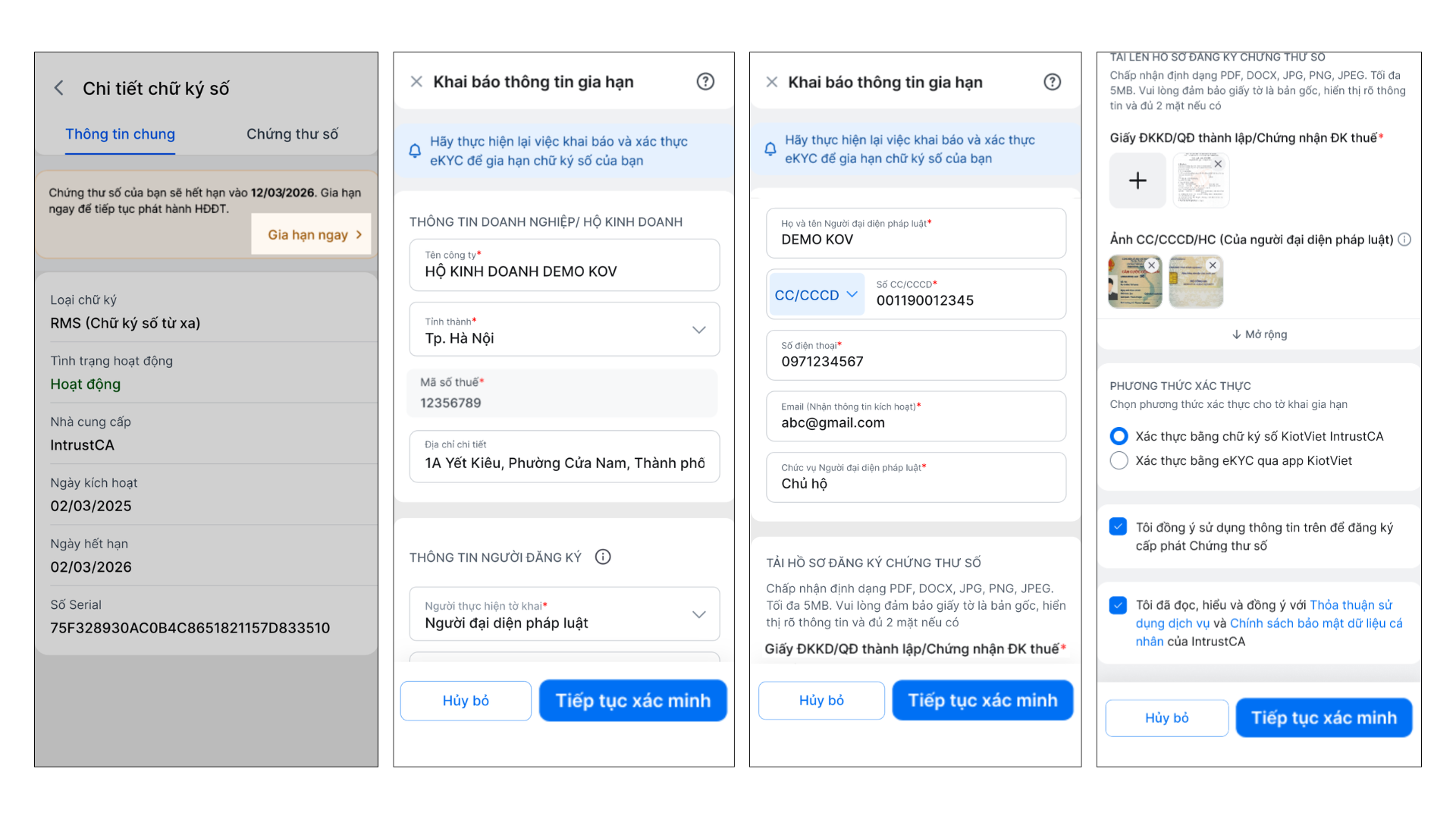Remove the back ID card photo
Image resolution: width=1456 pixels, height=819 pixels.
pyautogui.click(x=1213, y=265)
